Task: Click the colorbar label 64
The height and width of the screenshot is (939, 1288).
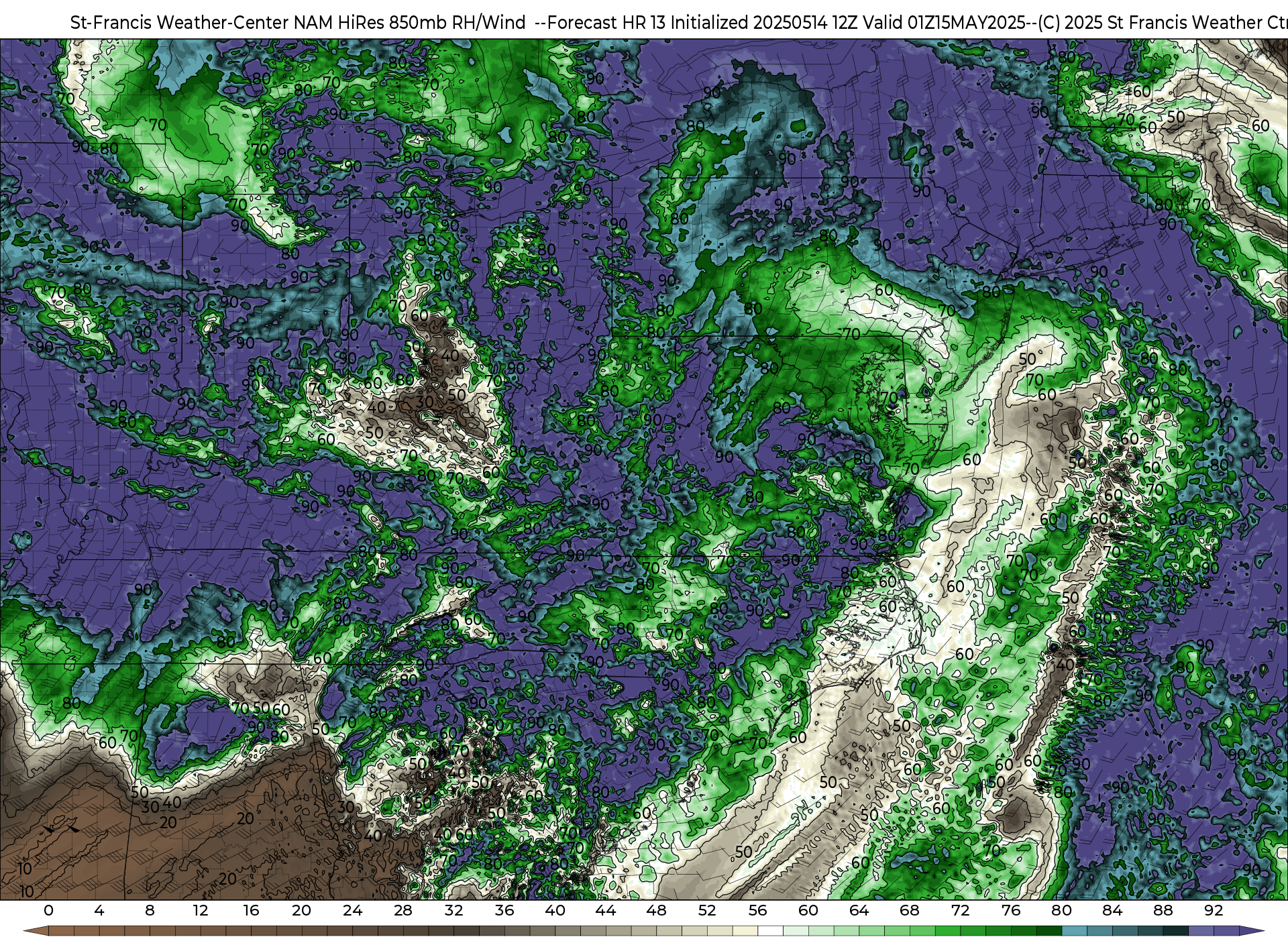Action: click(859, 910)
